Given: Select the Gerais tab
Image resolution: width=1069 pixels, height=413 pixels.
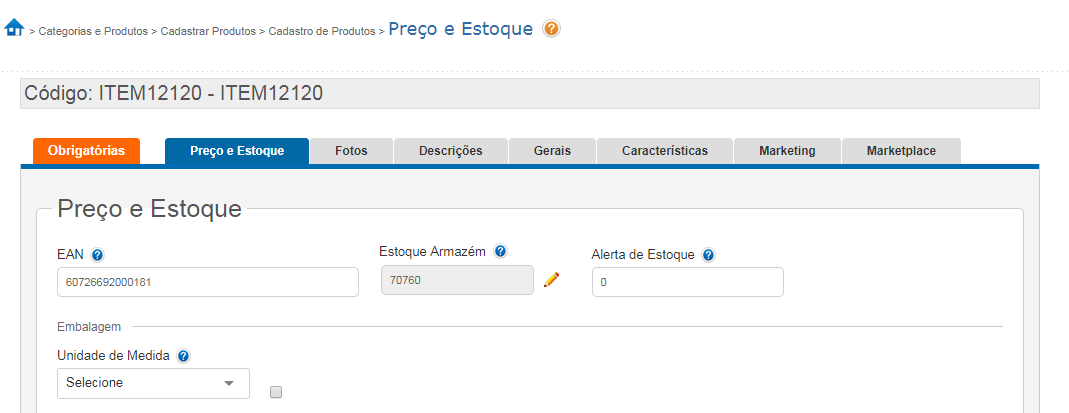Looking at the screenshot, I should [552, 151].
